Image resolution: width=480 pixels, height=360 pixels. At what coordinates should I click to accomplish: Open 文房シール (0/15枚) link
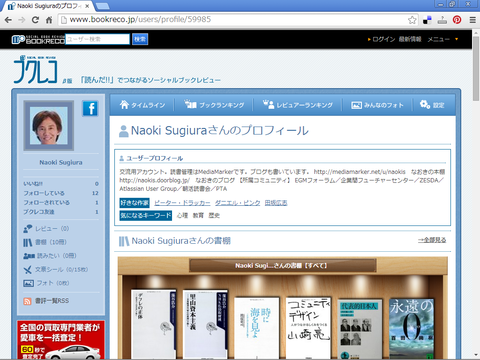click(x=62, y=270)
